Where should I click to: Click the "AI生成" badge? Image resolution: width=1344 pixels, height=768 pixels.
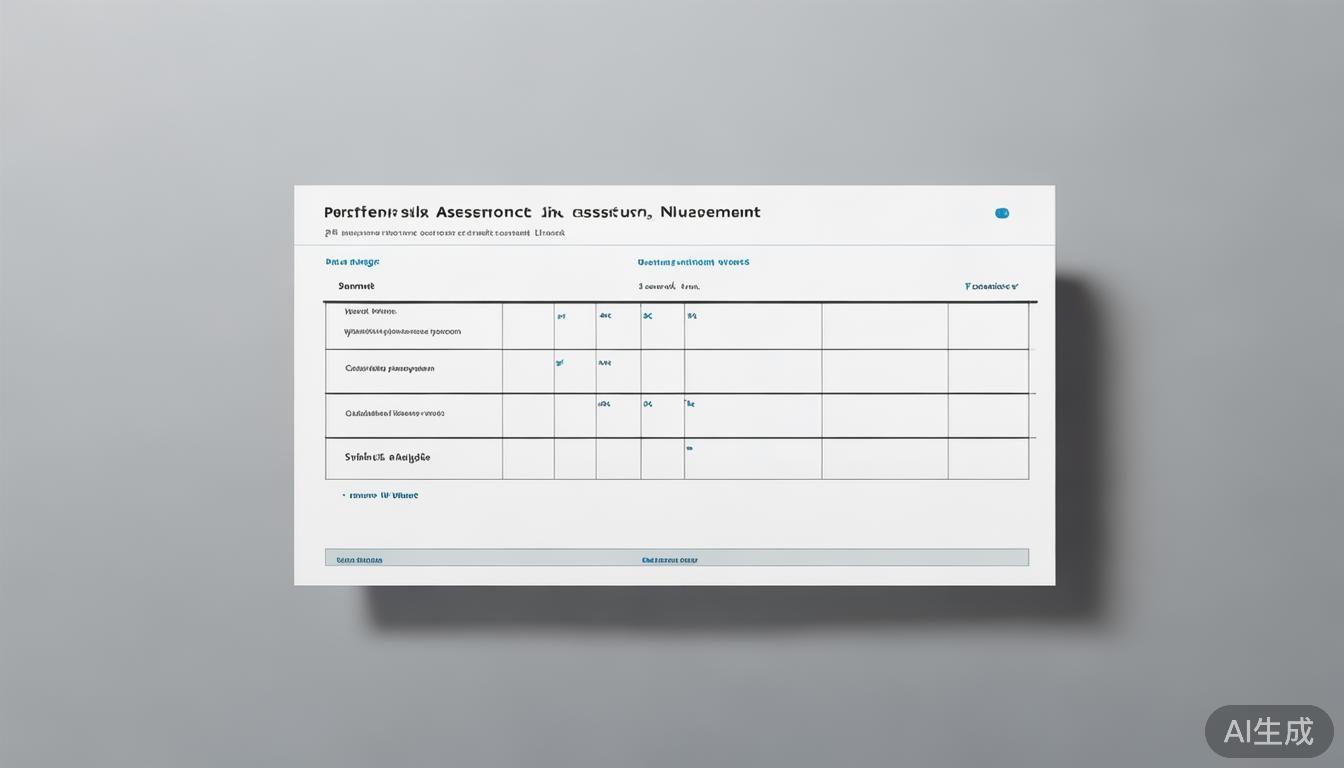click(1268, 731)
